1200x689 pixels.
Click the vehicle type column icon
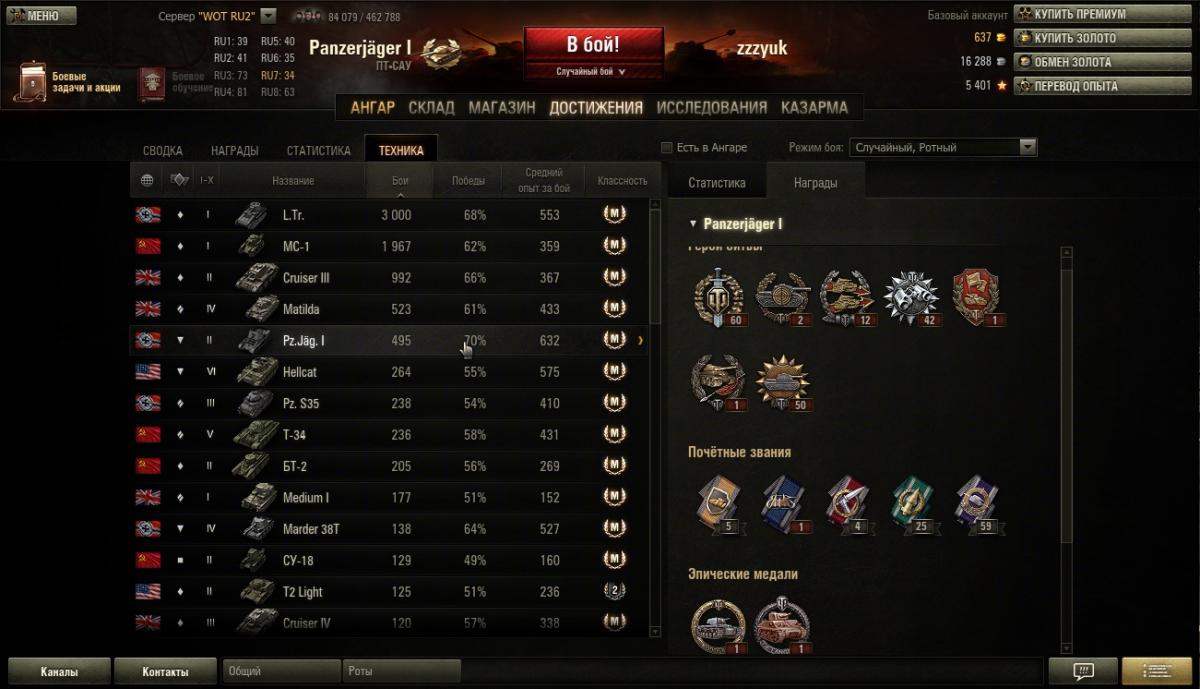coord(179,180)
